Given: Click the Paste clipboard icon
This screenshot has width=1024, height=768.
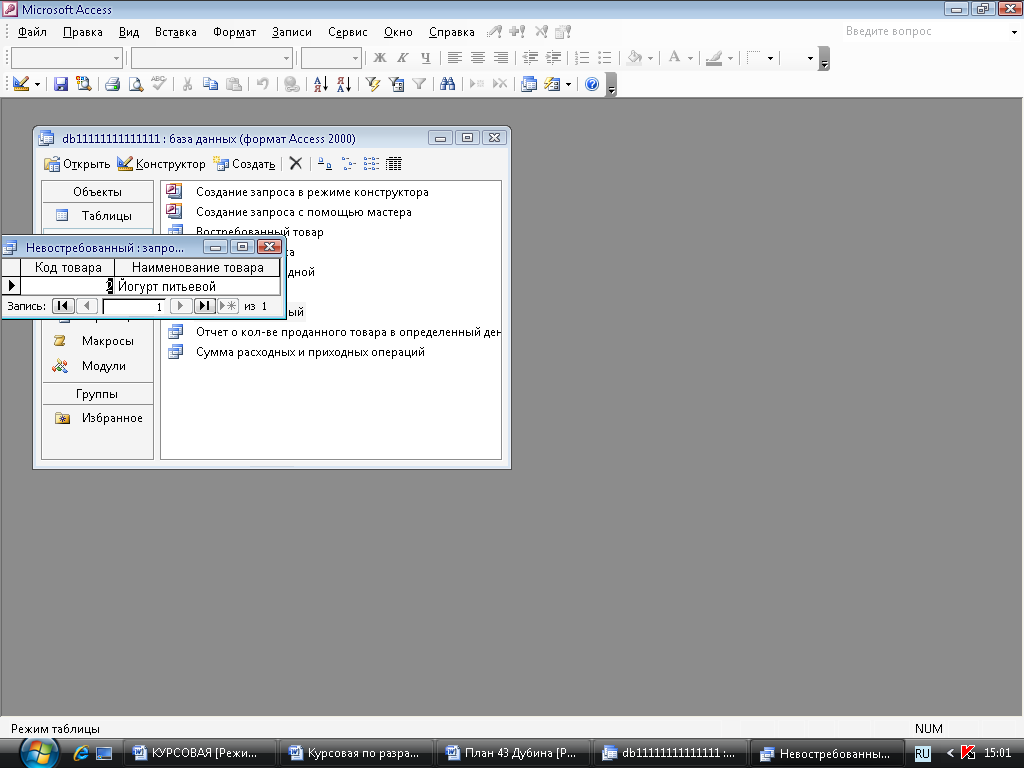Looking at the screenshot, I should point(234,84).
